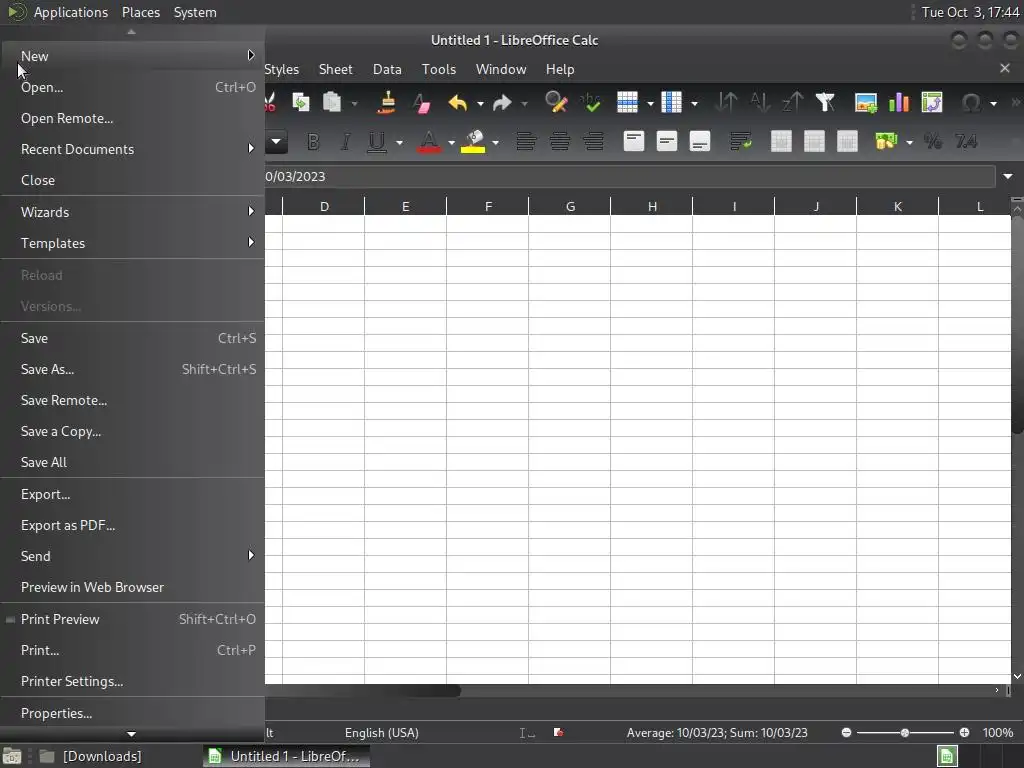Click the font color red A swatch
The height and width of the screenshot is (768, 1024).
tap(429, 142)
